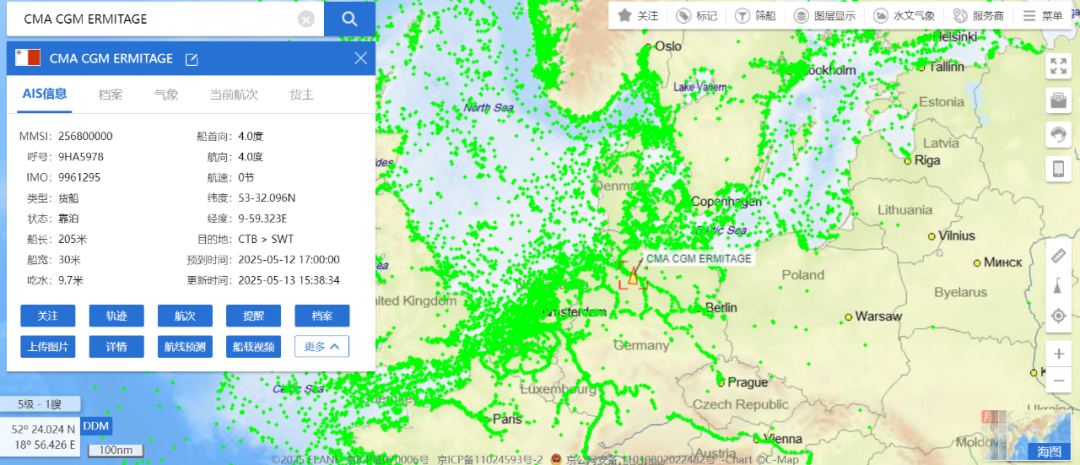Zoom in with plus button
The height and width of the screenshot is (465, 1080).
pos(1058,354)
